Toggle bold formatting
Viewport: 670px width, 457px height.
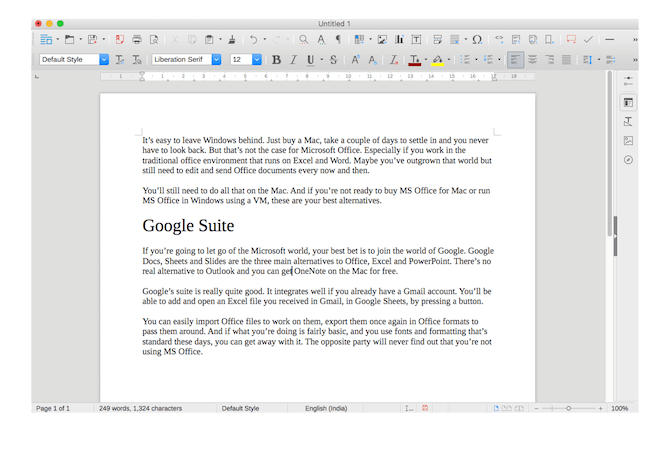pyautogui.click(x=276, y=60)
